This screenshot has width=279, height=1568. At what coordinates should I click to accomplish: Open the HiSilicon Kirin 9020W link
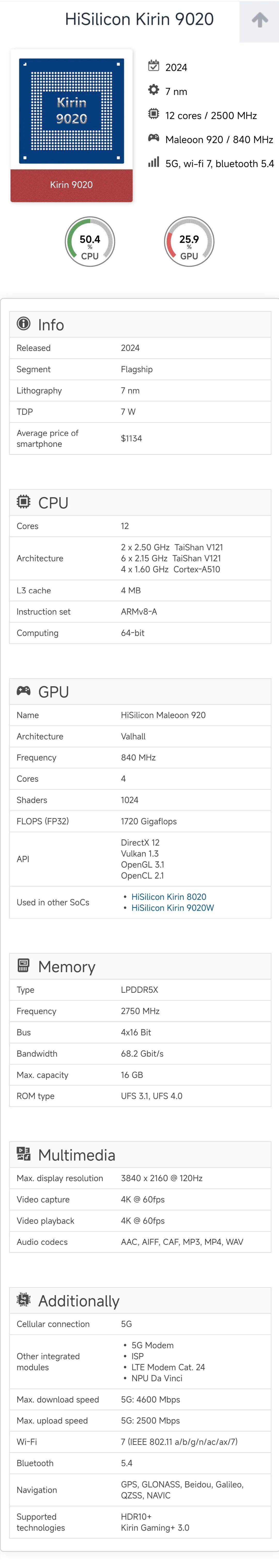click(173, 908)
